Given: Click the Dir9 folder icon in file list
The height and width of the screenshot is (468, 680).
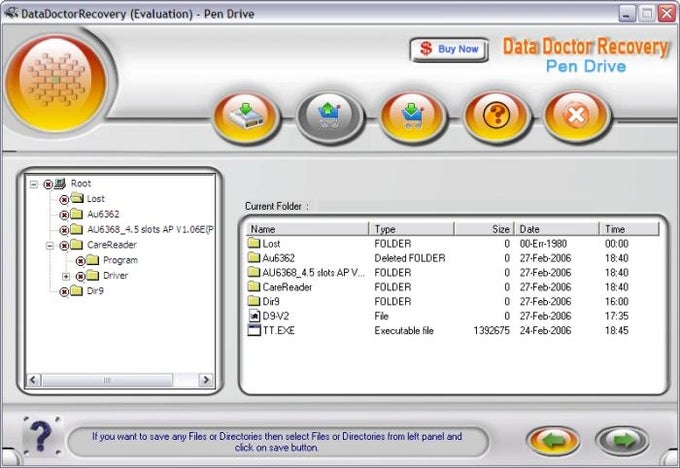Looking at the screenshot, I should coord(254,301).
